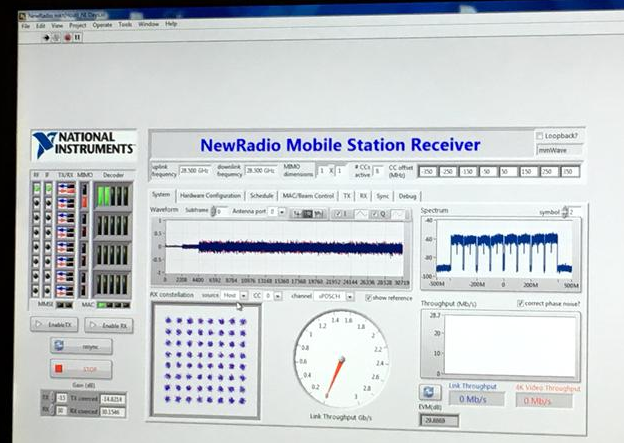Click the TX gain stepper

coord(52,398)
